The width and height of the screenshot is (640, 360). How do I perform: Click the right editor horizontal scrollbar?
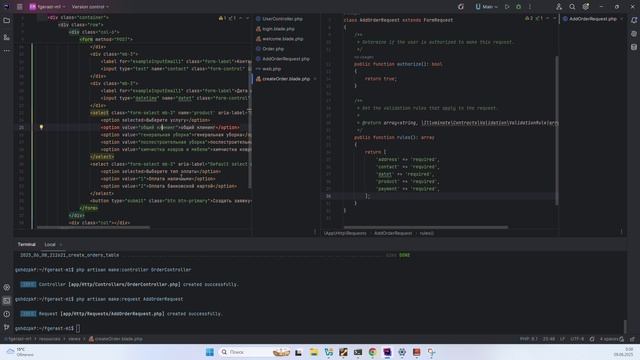(426, 227)
